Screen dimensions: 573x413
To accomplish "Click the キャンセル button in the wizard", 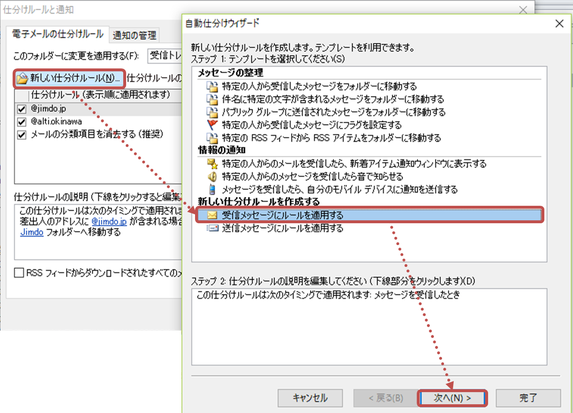I will (310, 398).
